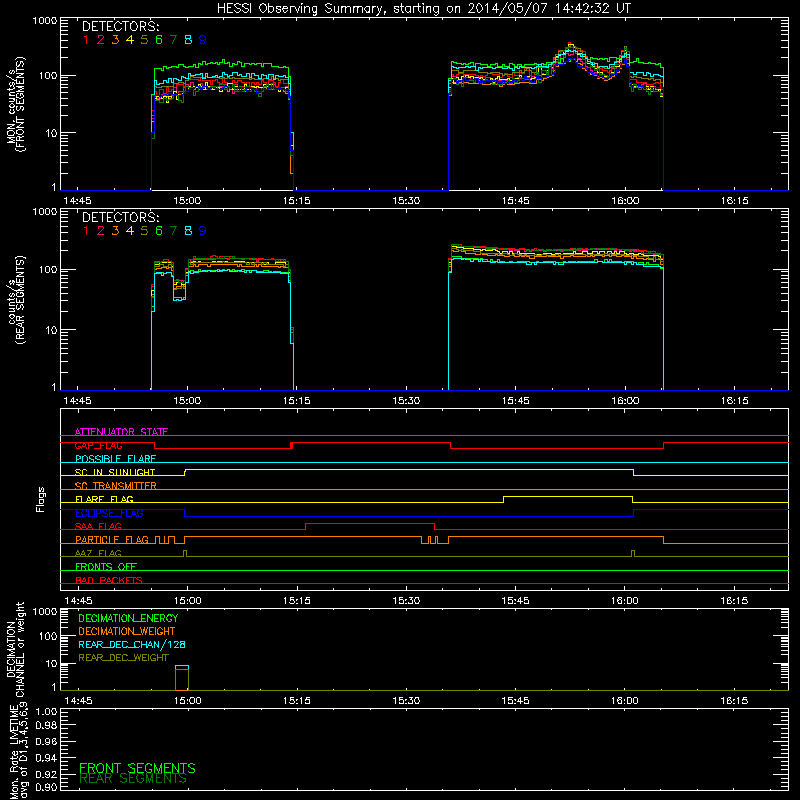Click 14:45 tick label under front segments plot
800x800 pixels.
point(77,201)
